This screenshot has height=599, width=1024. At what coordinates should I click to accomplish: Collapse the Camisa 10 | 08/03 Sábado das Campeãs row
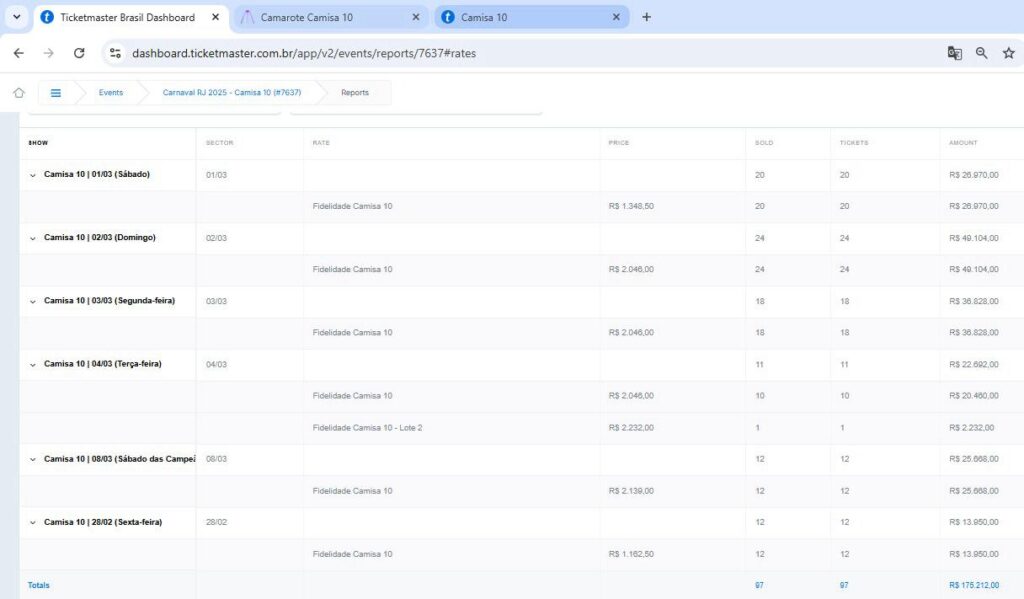pos(33,459)
